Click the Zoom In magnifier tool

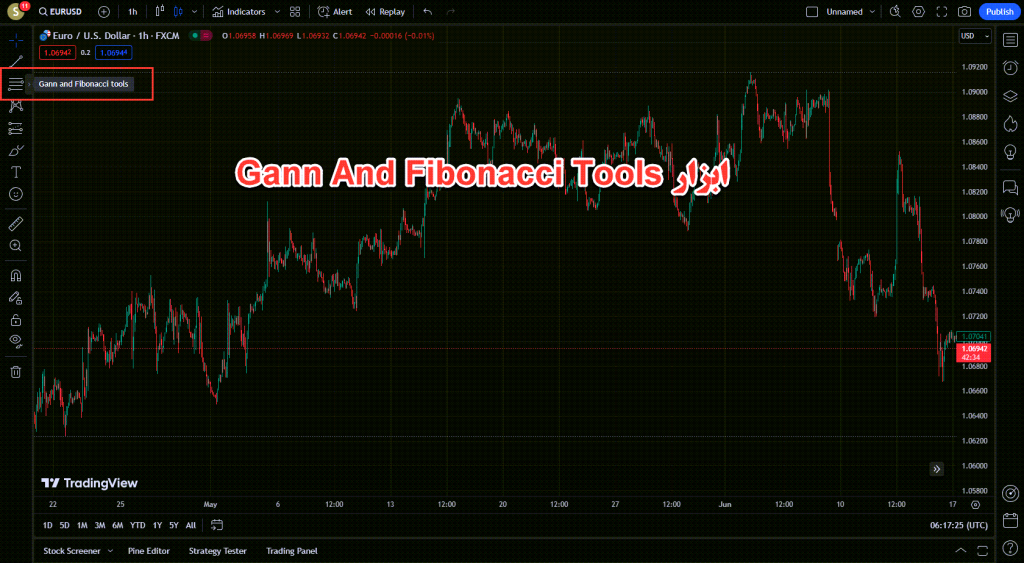pyautogui.click(x=16, y=245)
